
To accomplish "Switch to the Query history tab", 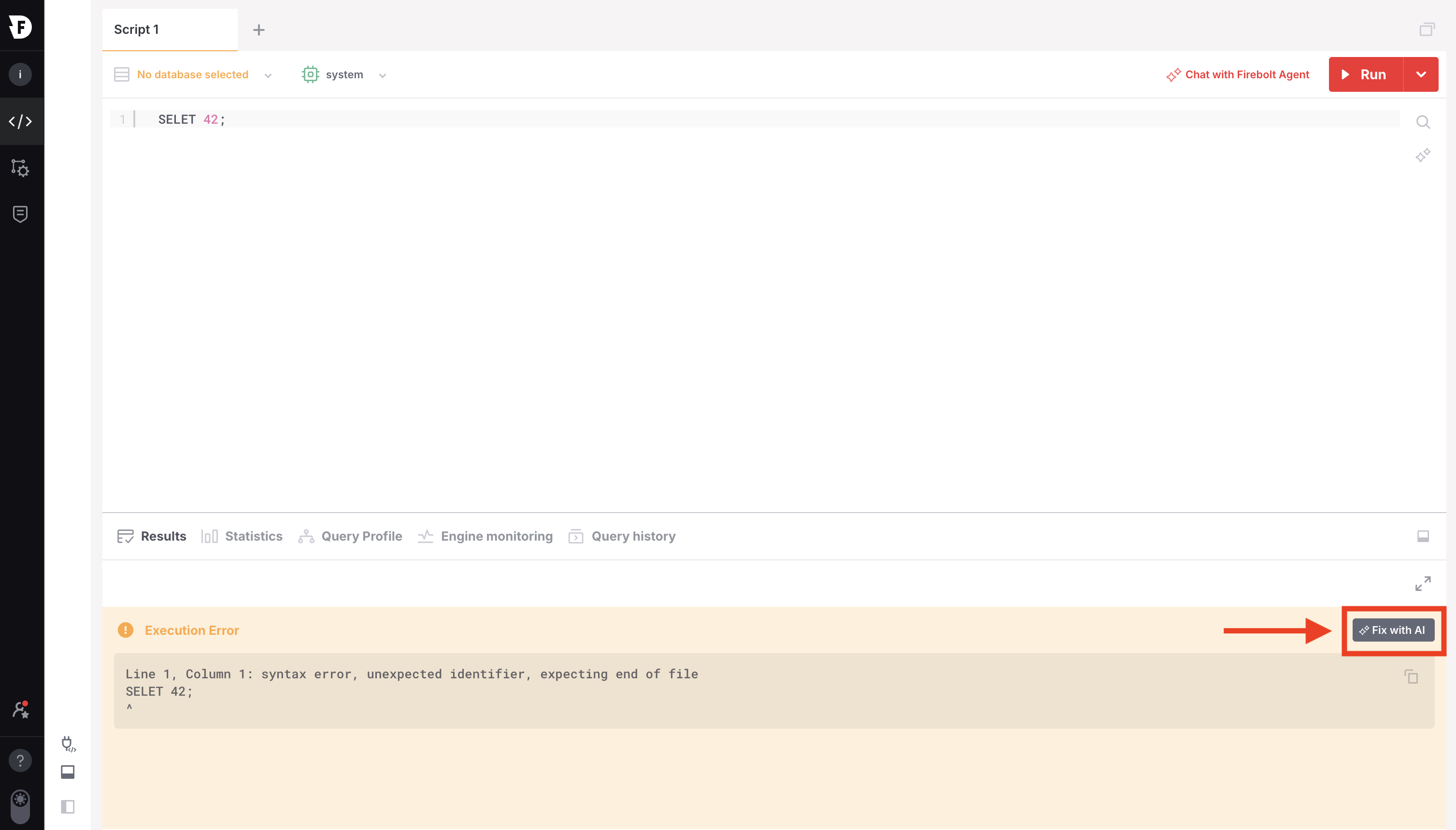I will [622, 536].
